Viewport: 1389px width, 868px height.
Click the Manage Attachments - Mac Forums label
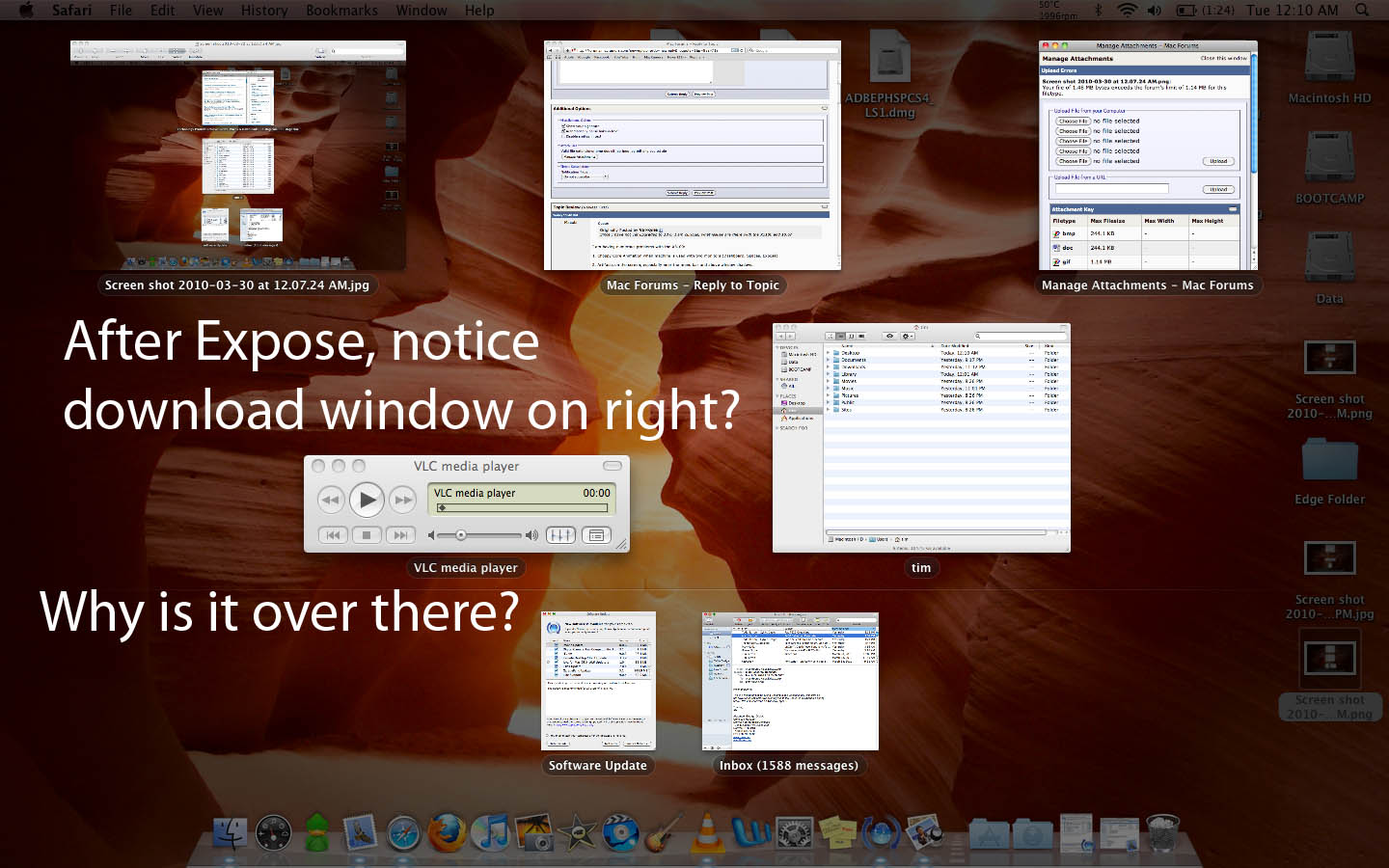pyautogui.click(x=1148, y=285)
